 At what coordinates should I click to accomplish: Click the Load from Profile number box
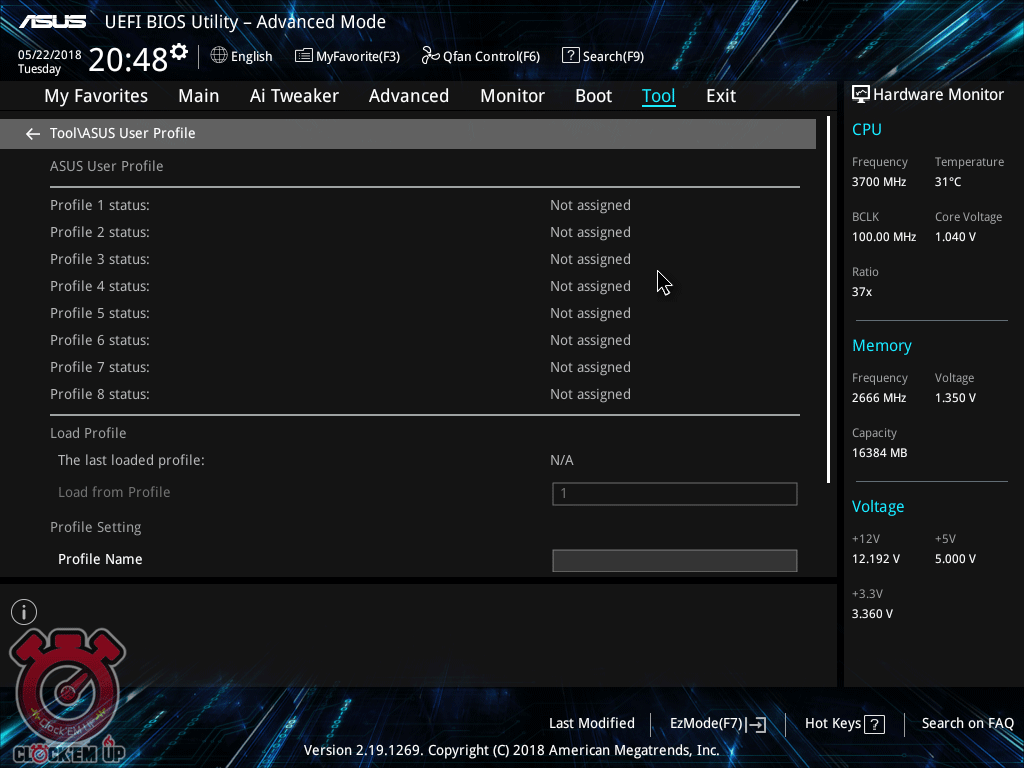pyautogui.click(x=674, y=493)
